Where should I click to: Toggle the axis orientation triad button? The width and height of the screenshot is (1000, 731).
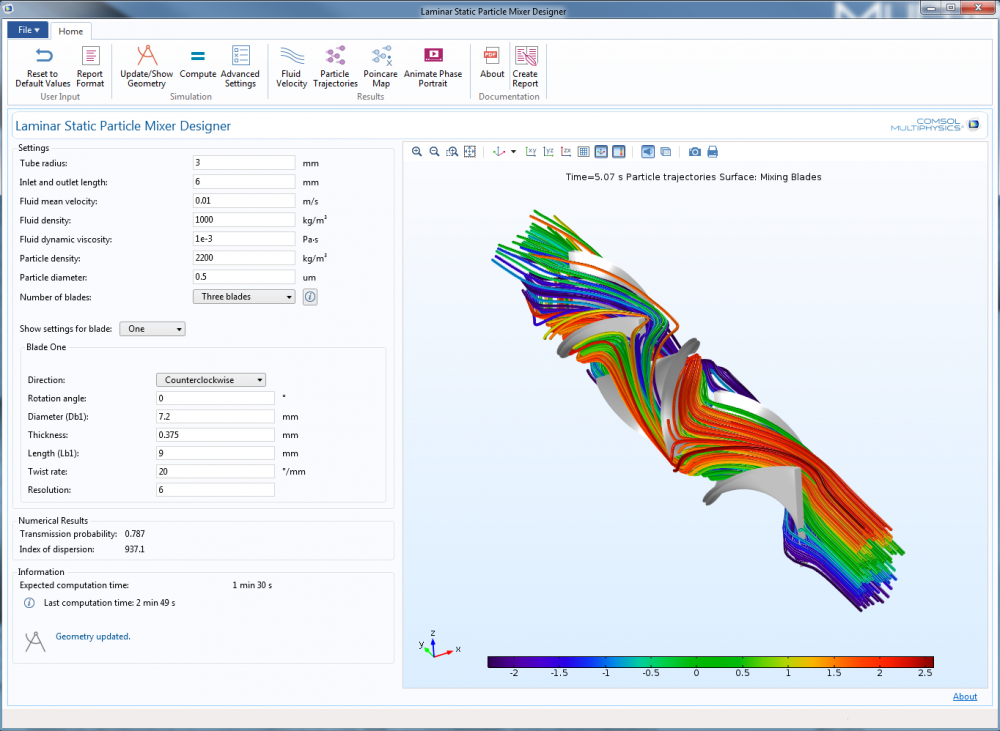(601, 152)
